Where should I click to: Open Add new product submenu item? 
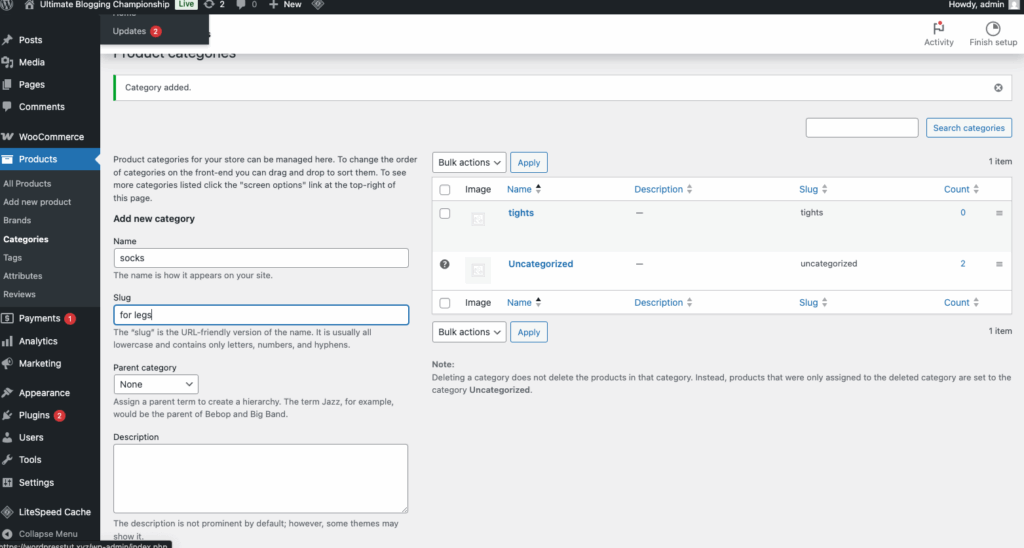[x=37, y=202]
